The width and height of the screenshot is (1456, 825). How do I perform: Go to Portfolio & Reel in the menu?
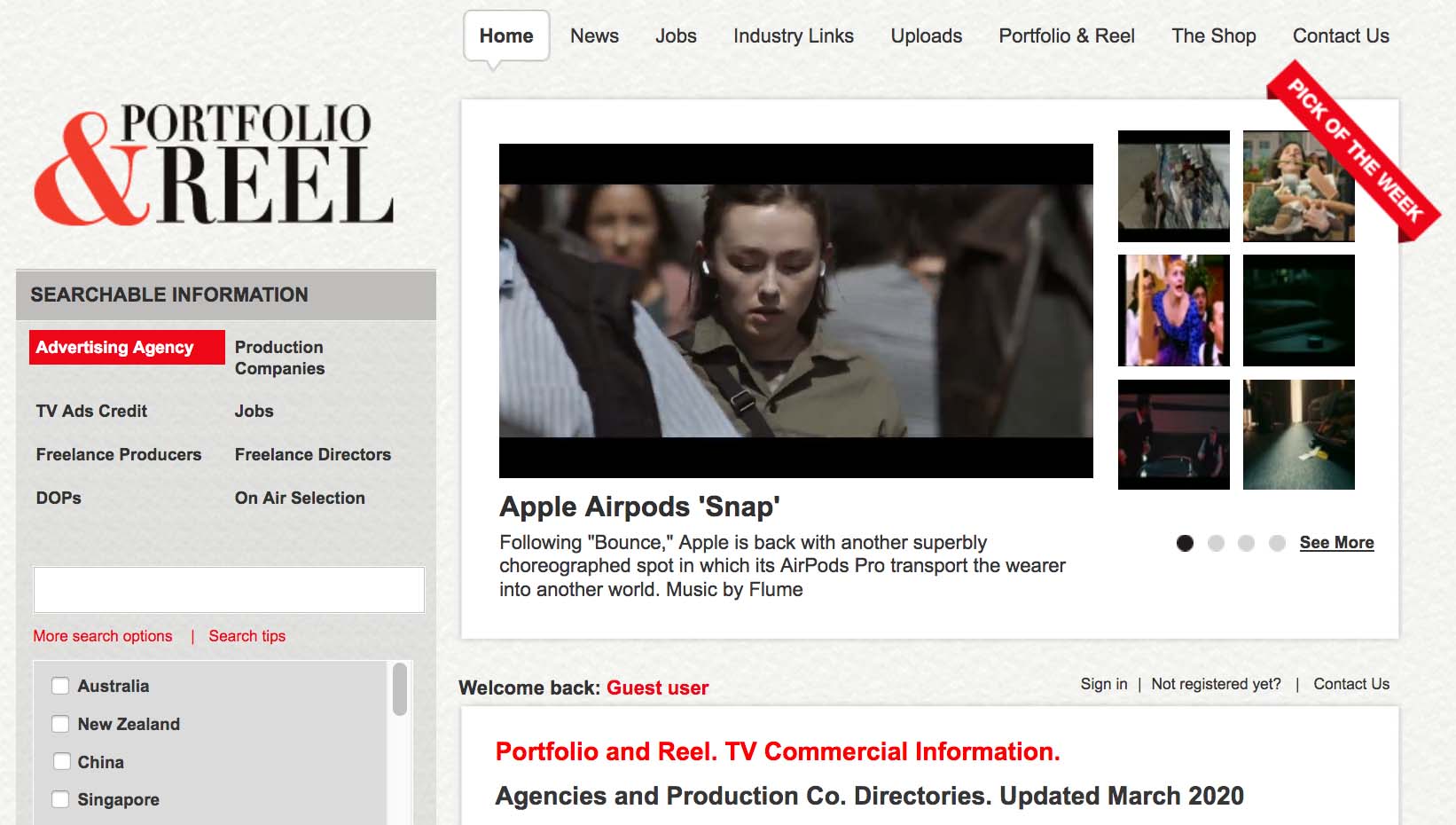coord(1067,36)
